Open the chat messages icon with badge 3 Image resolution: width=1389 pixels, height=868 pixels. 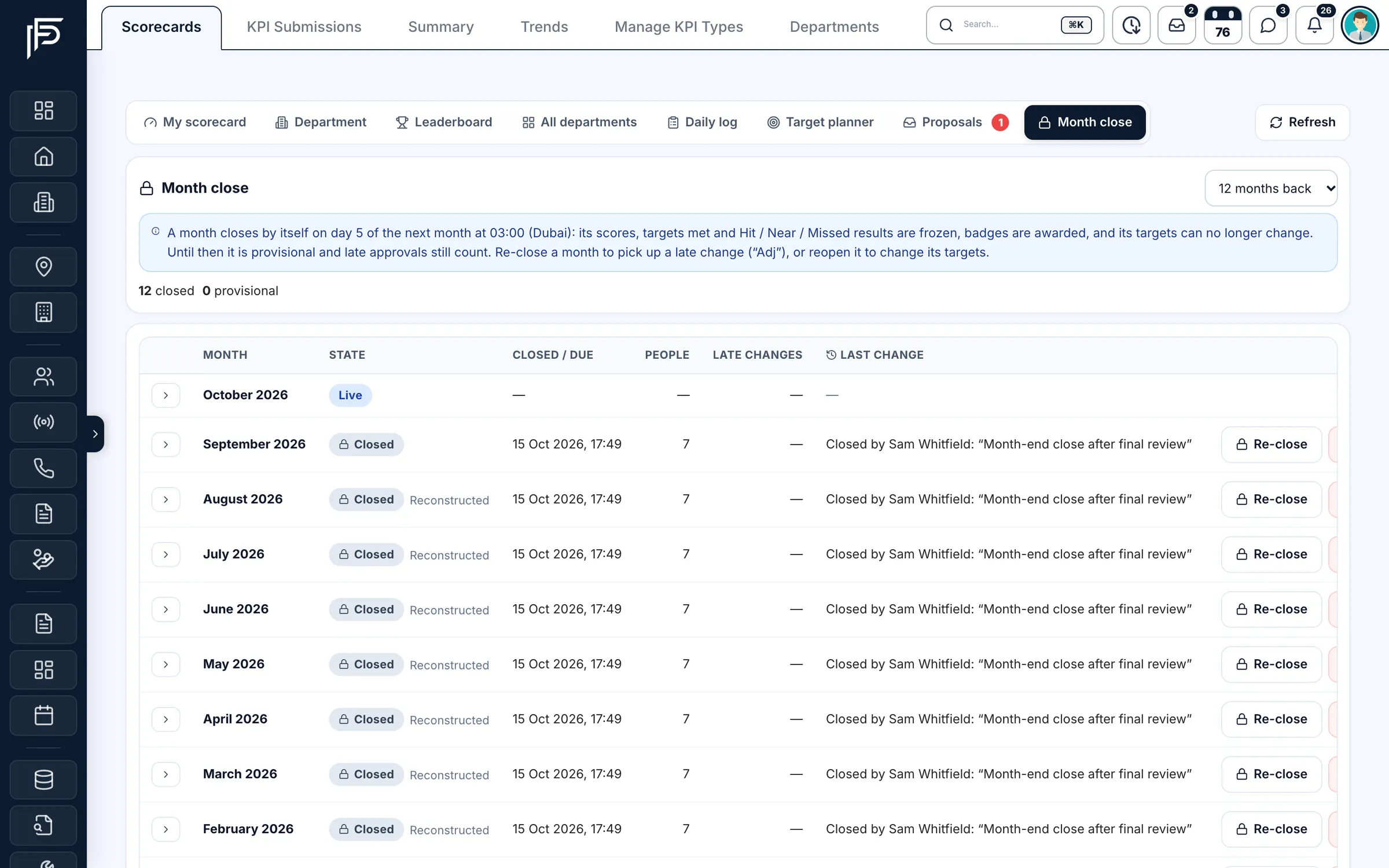click(x=1268, y=25)
